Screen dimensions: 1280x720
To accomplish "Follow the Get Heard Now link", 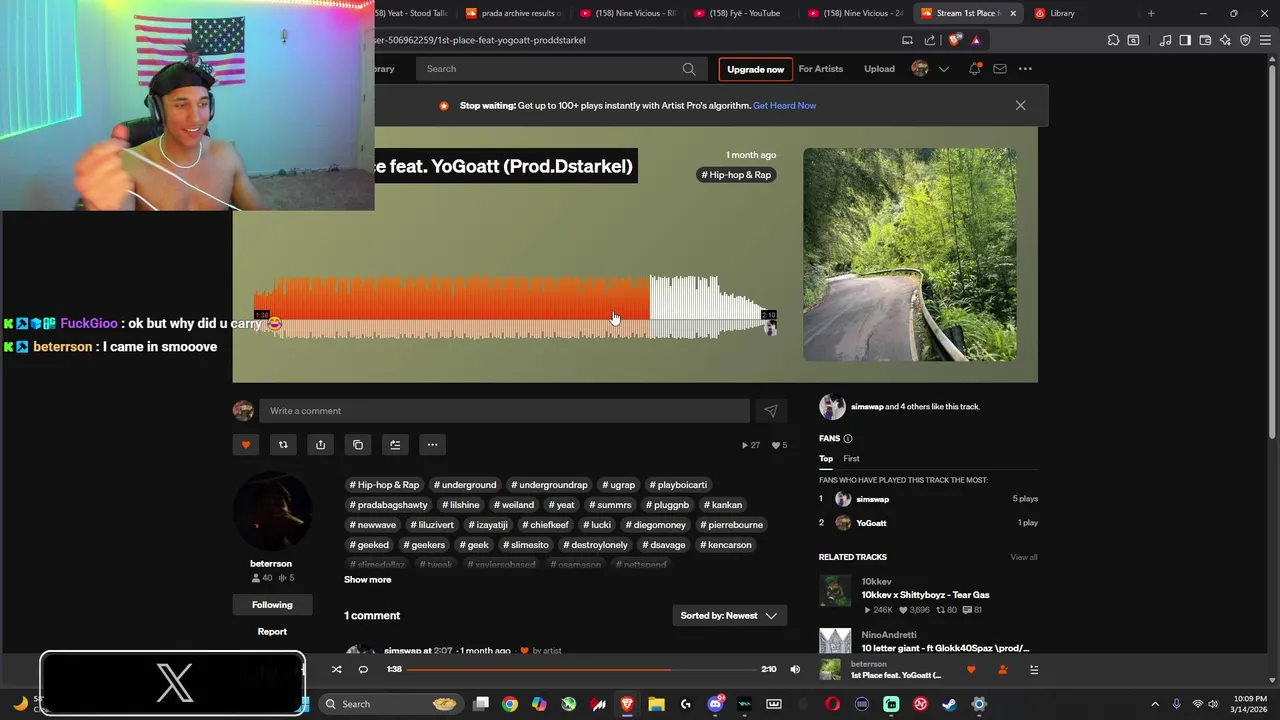I will coord(784,105).
